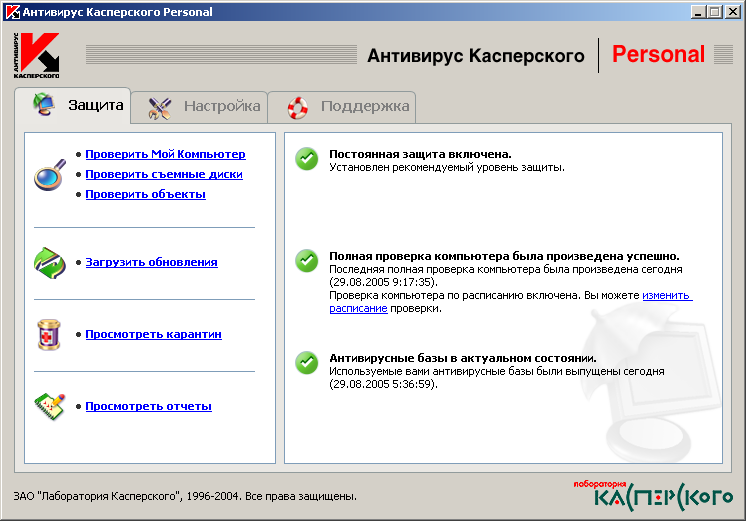Screen dimensions: 746x521
Task: Open the Настройка tab
Action: (199, 107)
